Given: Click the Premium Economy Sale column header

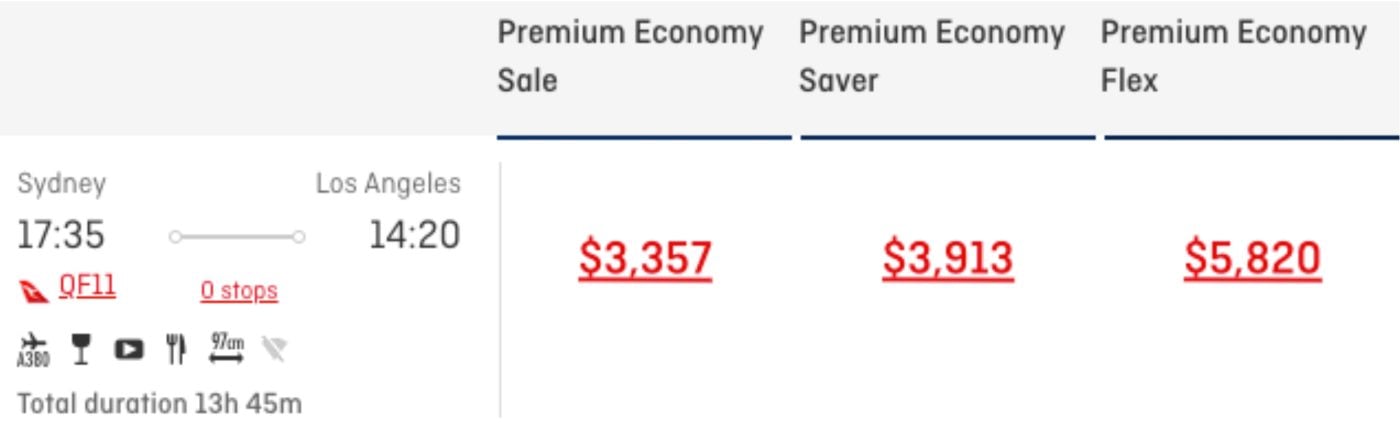Looking at the screenshot, I should pyautogui.click(x=630, y=56).
